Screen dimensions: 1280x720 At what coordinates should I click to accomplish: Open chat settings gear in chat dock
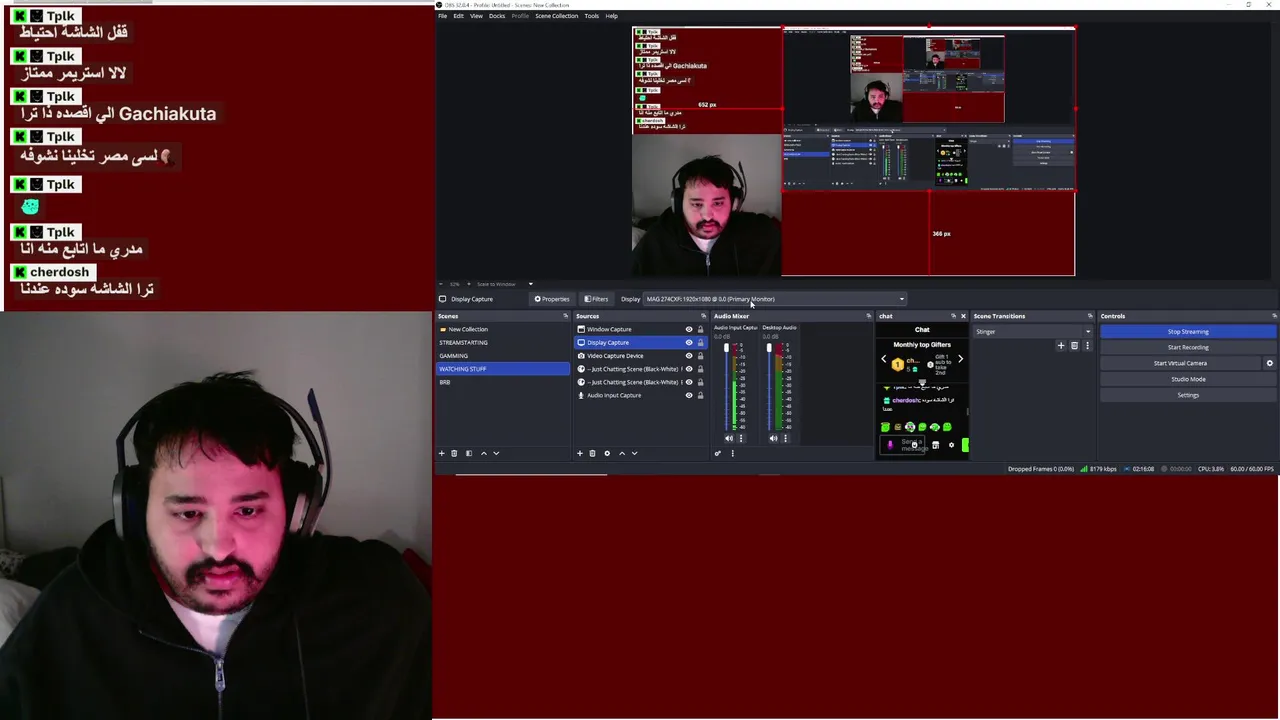951,445
